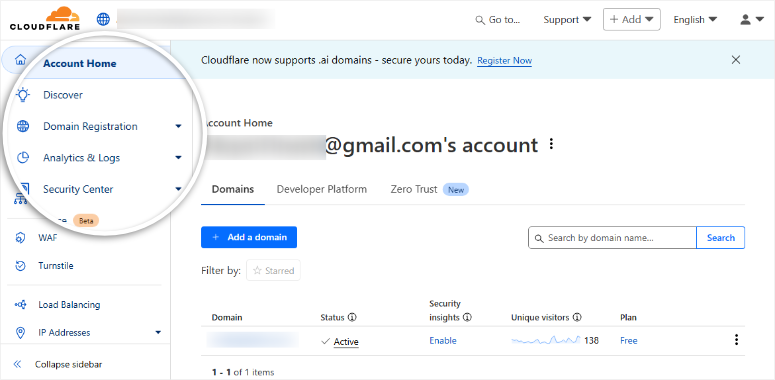The height and width of the screenshot is (380, 775).
Task: Click the Search button
Action: (x=721, y=238)
